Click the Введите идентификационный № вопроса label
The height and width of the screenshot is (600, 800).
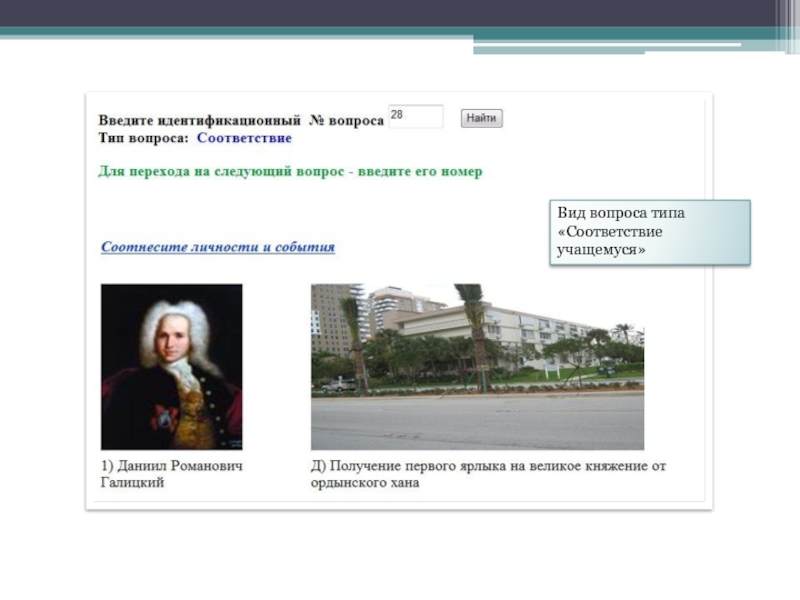pyautogui.click(x=240, y=119)
